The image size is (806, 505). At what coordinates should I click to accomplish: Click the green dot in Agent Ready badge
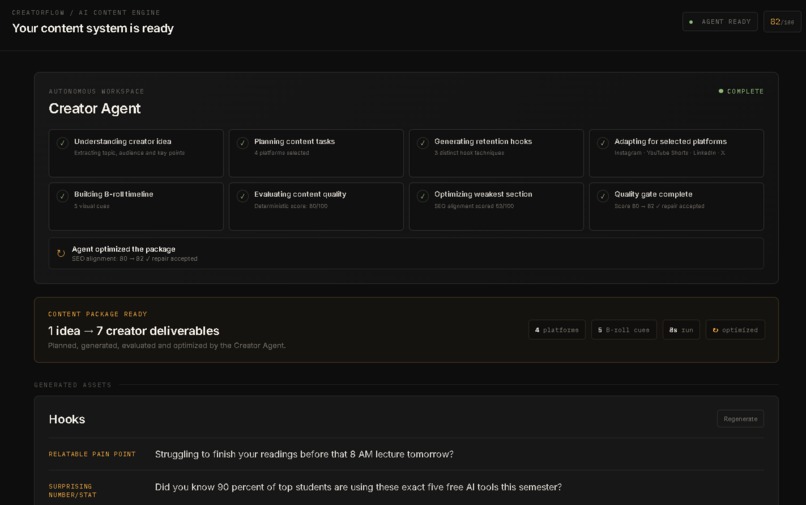pos(691,22)
